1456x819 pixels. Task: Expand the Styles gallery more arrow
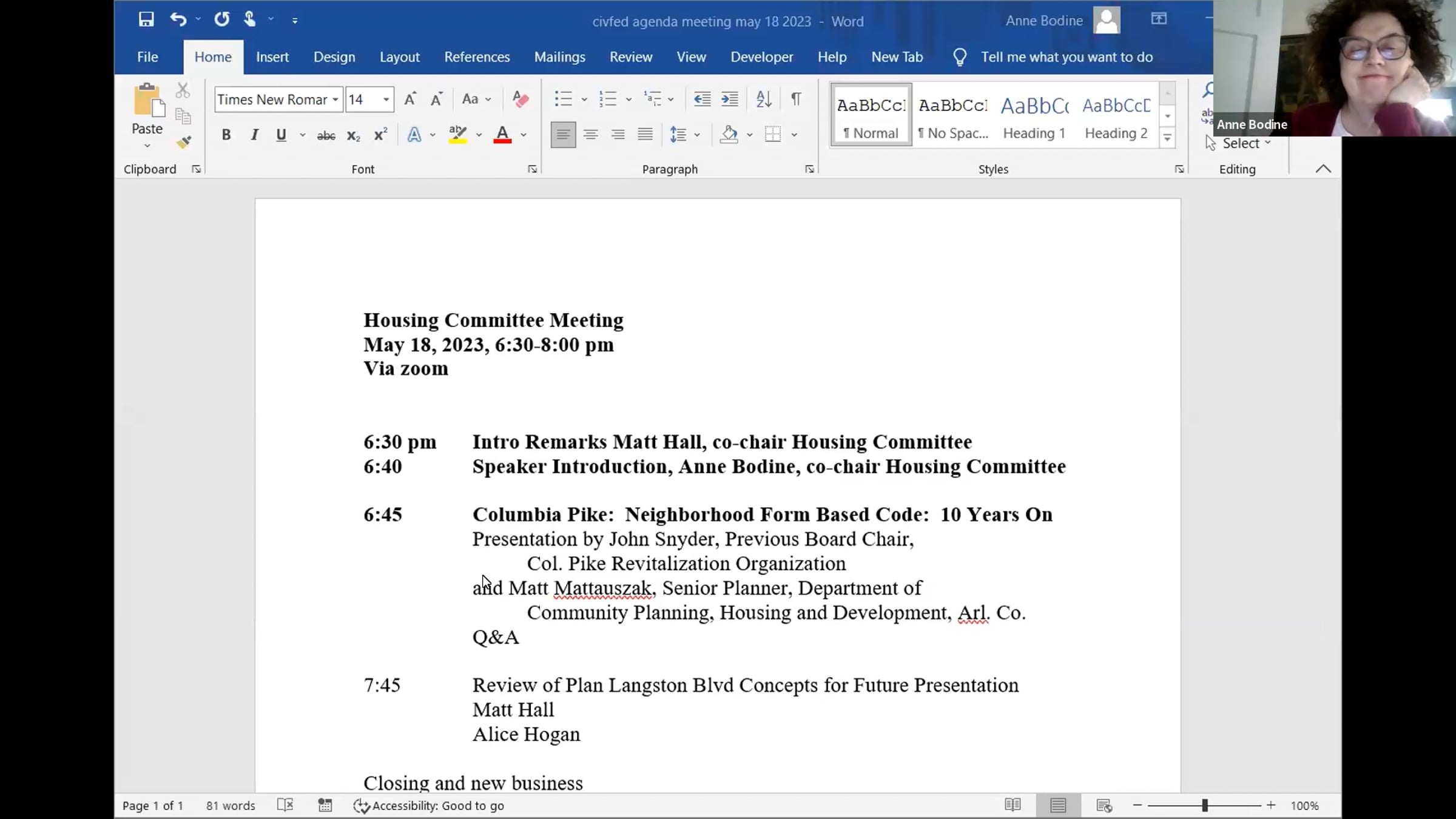point(1167,138)
